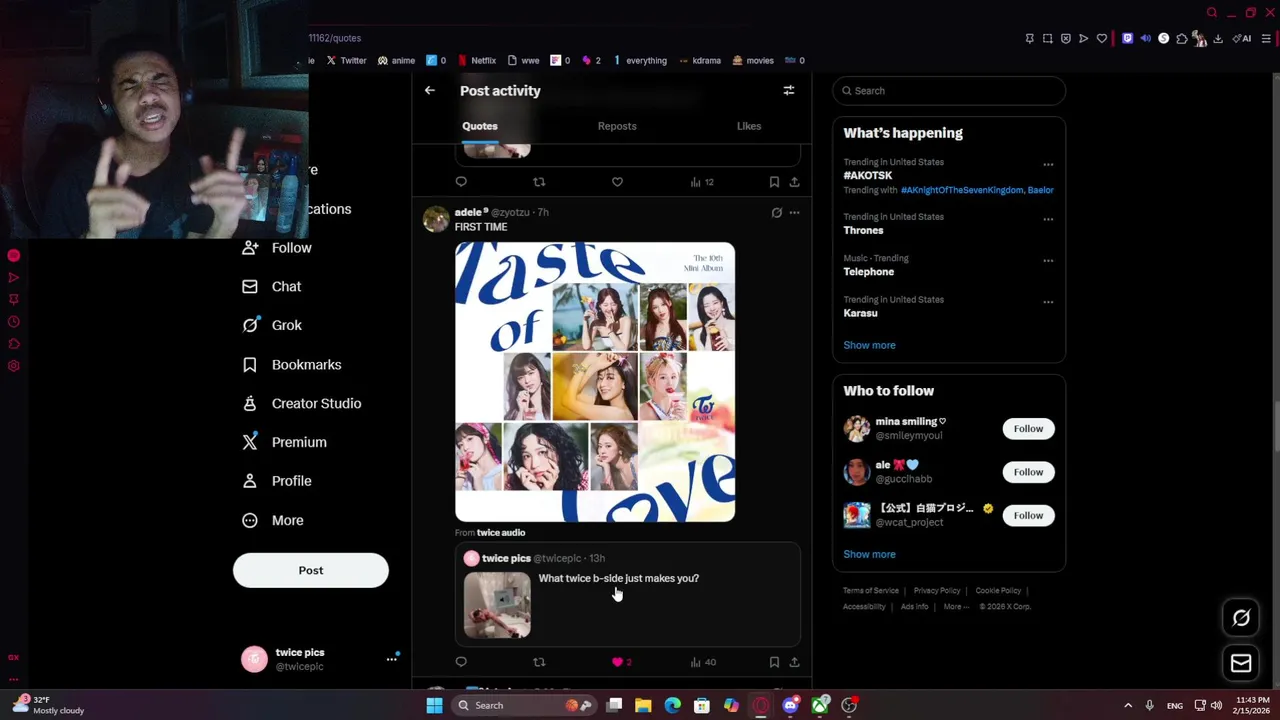This screenshot has width=1280, height=720.
Task: Open the #AKOTSK trending topic
Action: point(867,175)
